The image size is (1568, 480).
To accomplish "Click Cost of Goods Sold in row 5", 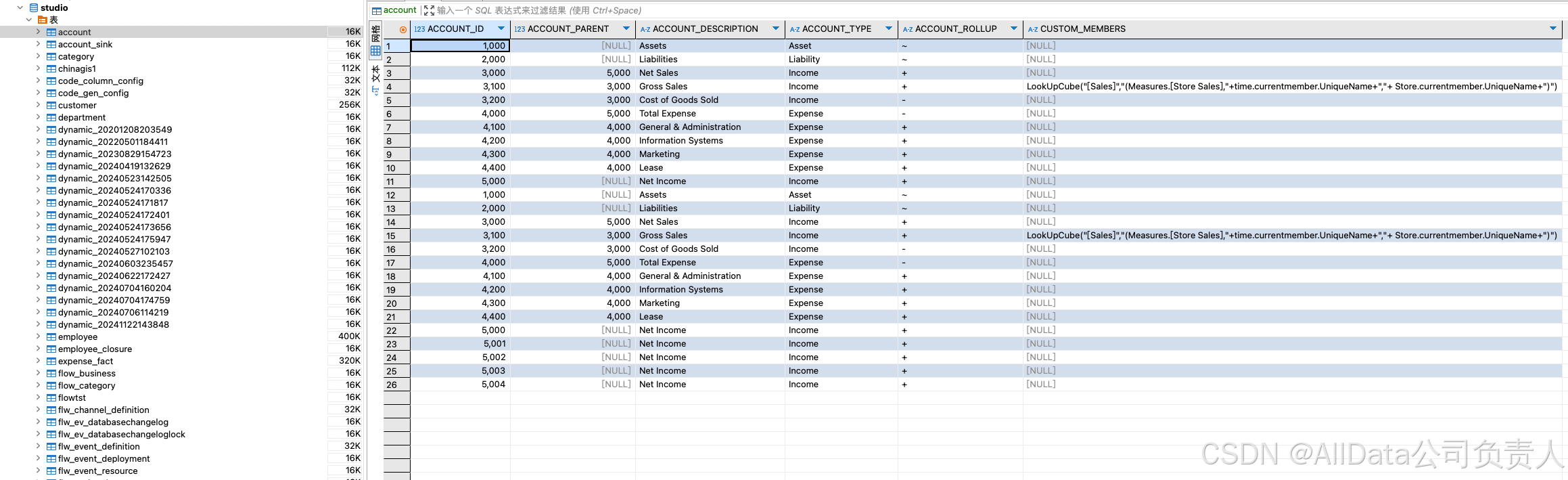I will pos(710,100).
